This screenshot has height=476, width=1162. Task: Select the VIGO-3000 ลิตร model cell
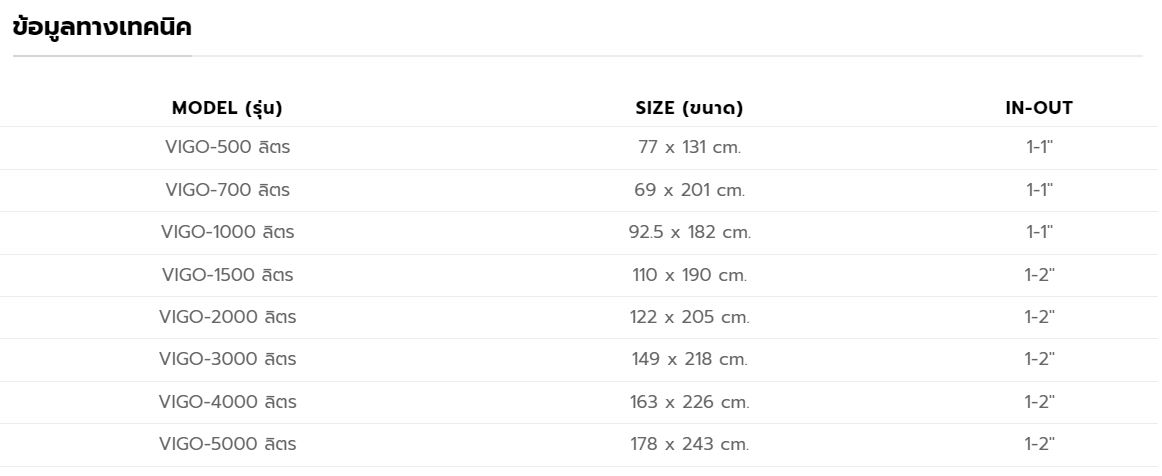227,359
